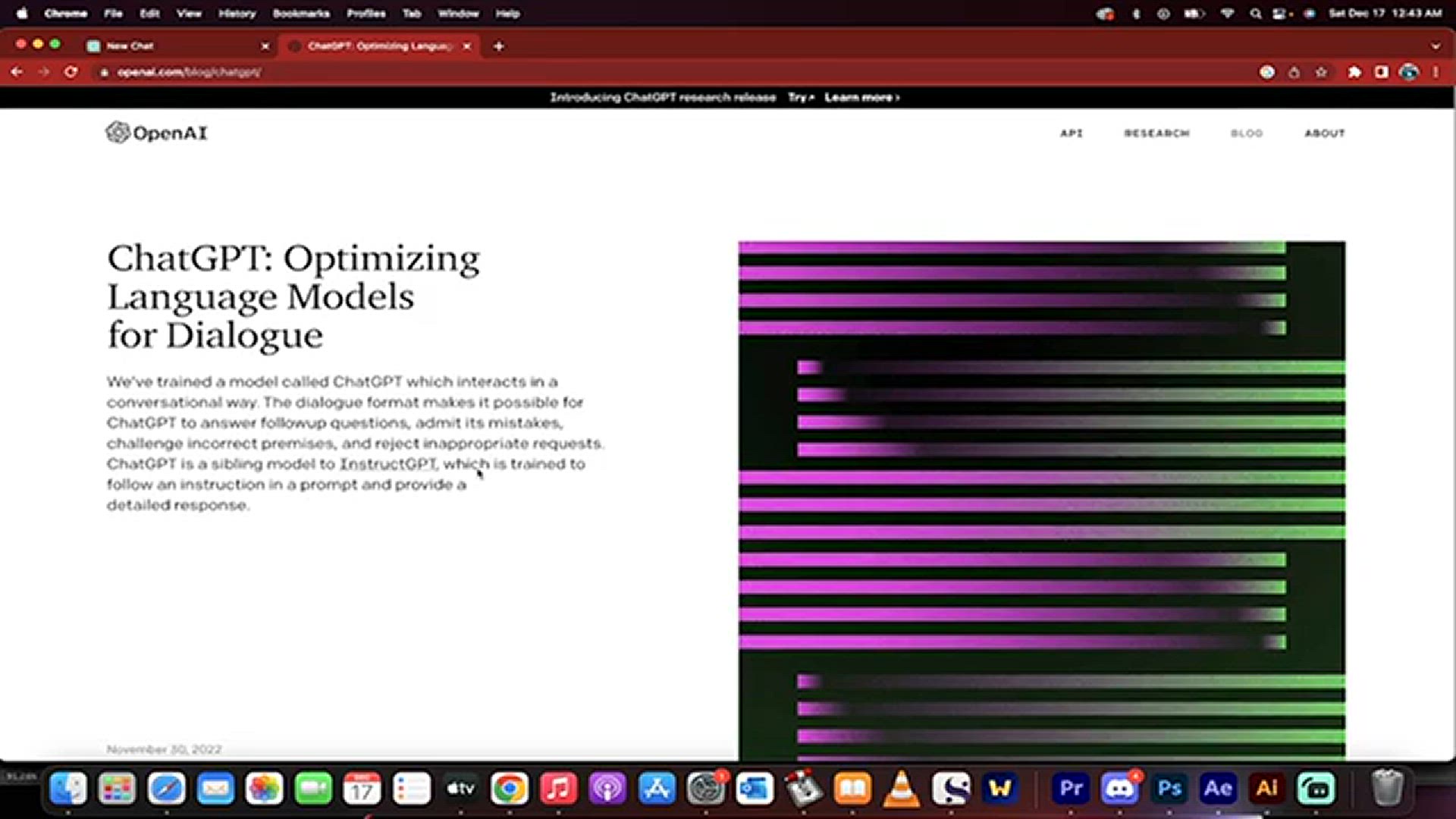Click the share page icon in address bar
Image resolution: width=1456 pixels, height=819 pixels.
[x=1294, y=72]
